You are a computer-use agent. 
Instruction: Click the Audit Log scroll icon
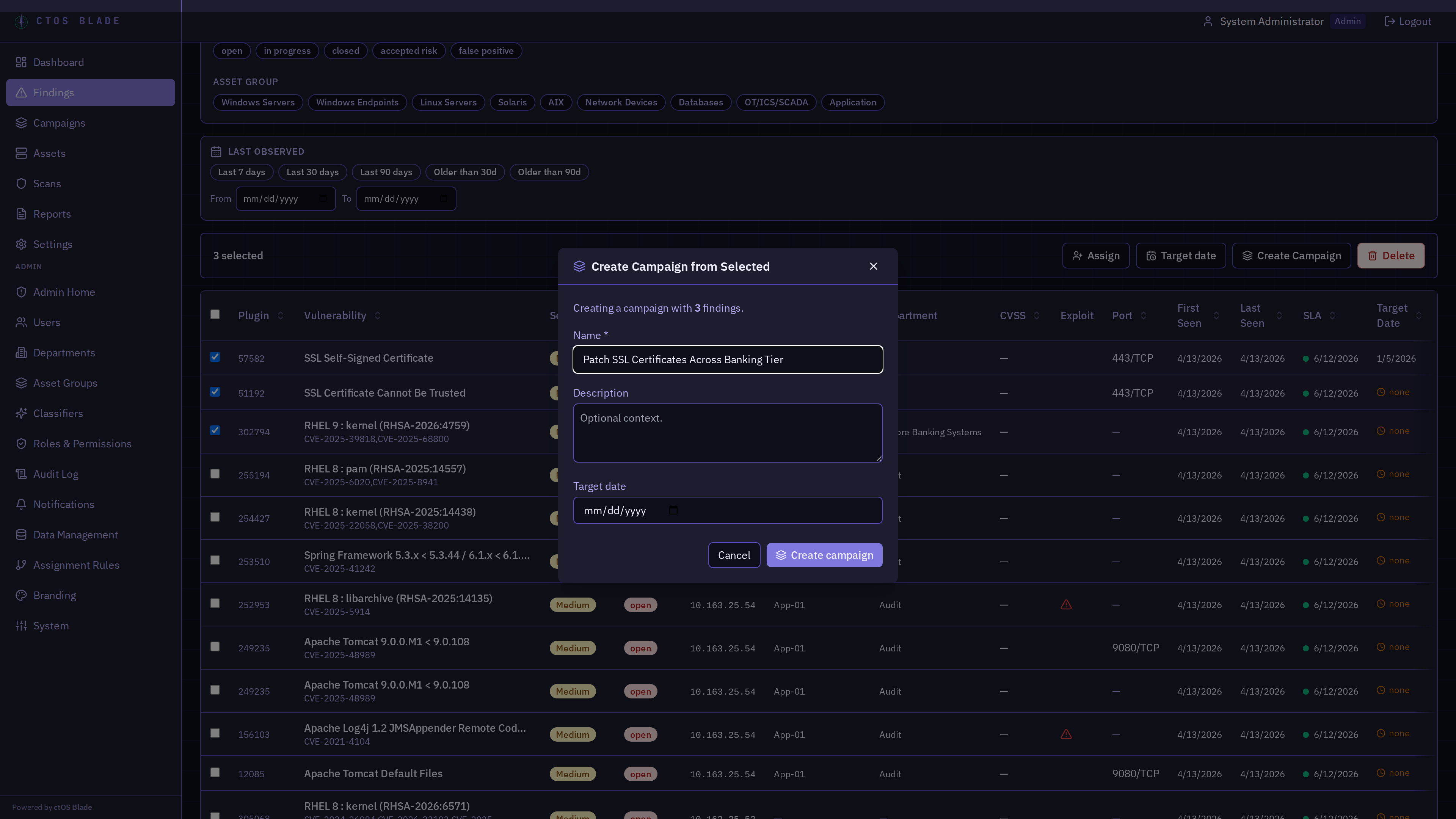[x=21, y=474]
